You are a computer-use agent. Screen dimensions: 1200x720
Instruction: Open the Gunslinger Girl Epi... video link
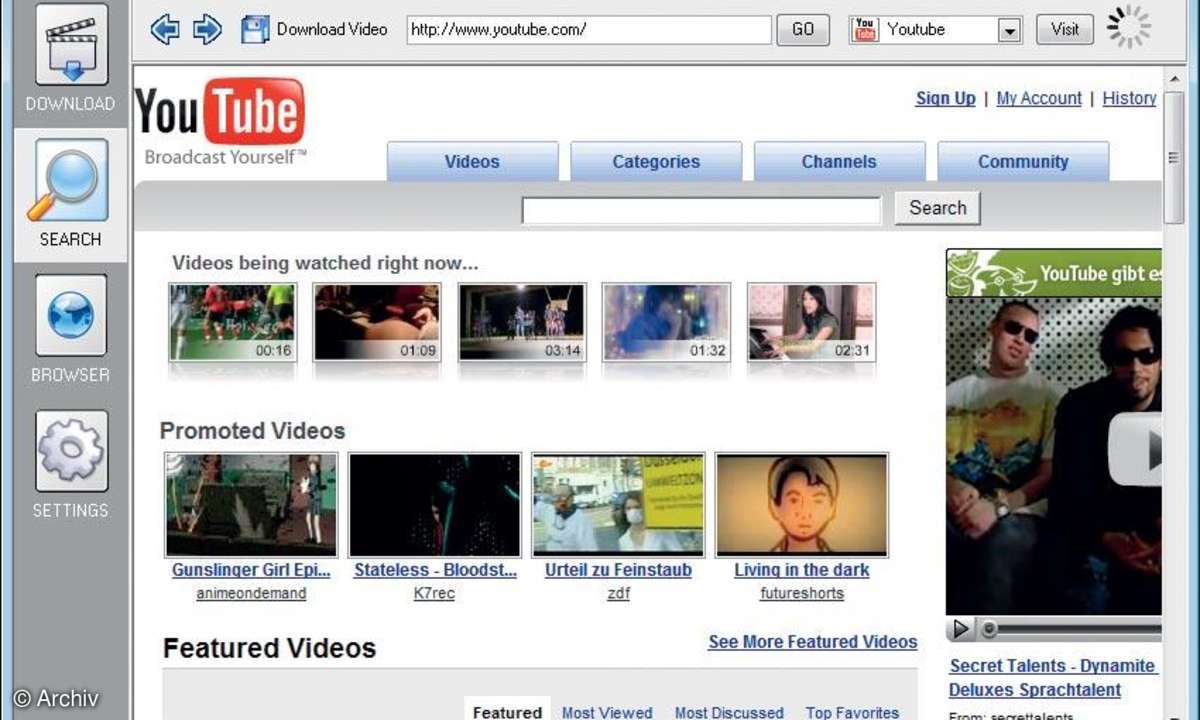[x=250, y=570]
